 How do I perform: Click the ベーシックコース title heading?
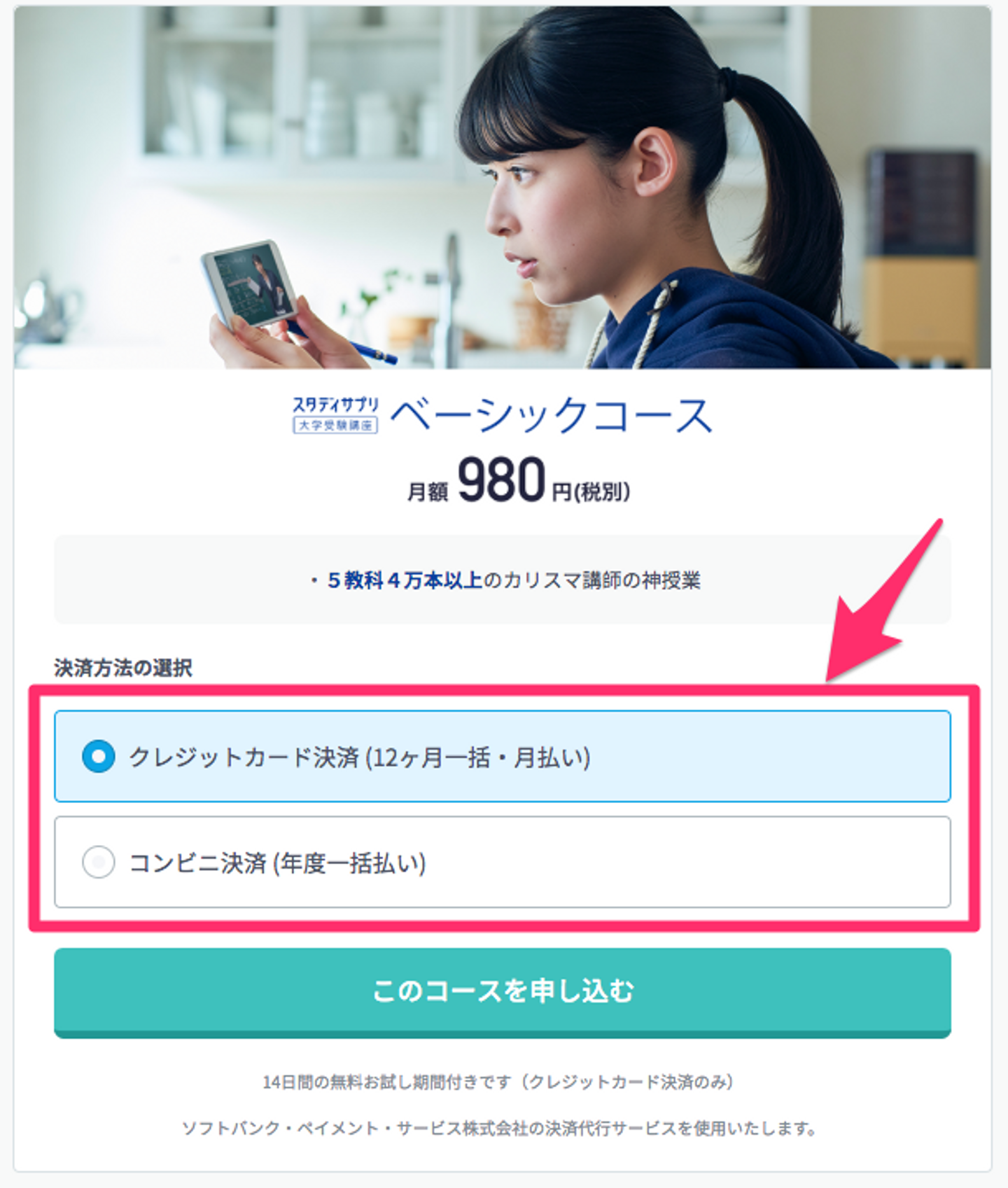click(551, 415)
